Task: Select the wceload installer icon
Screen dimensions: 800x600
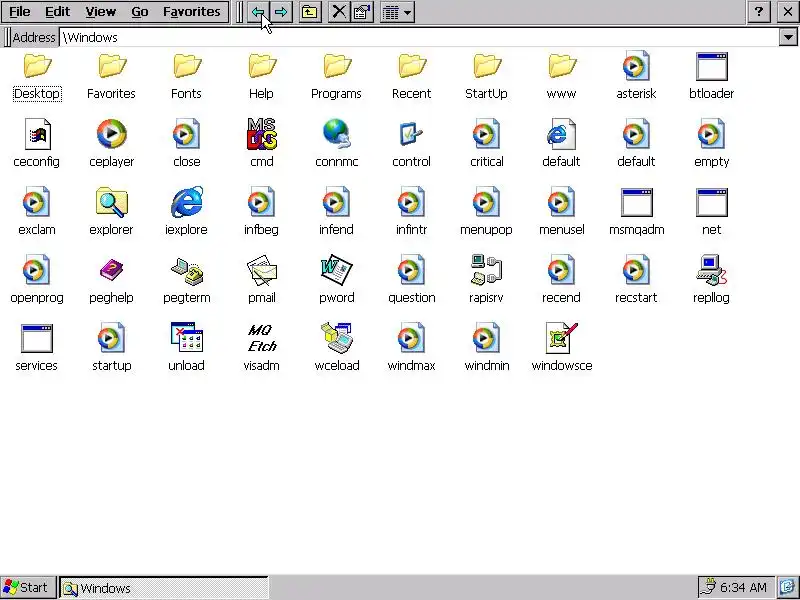Action: (x=337, y=338)
